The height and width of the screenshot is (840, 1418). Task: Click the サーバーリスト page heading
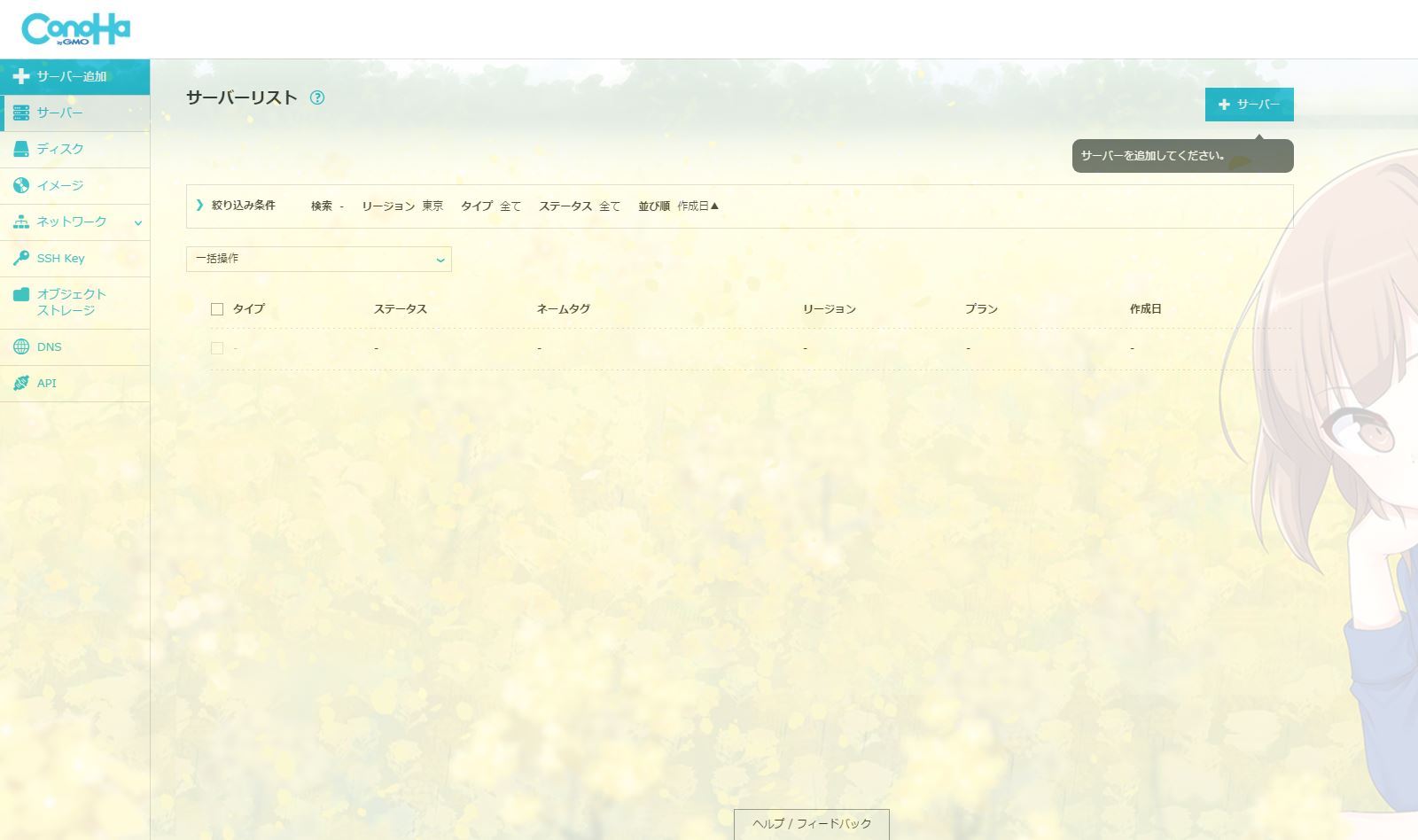(x=242, y=97)
